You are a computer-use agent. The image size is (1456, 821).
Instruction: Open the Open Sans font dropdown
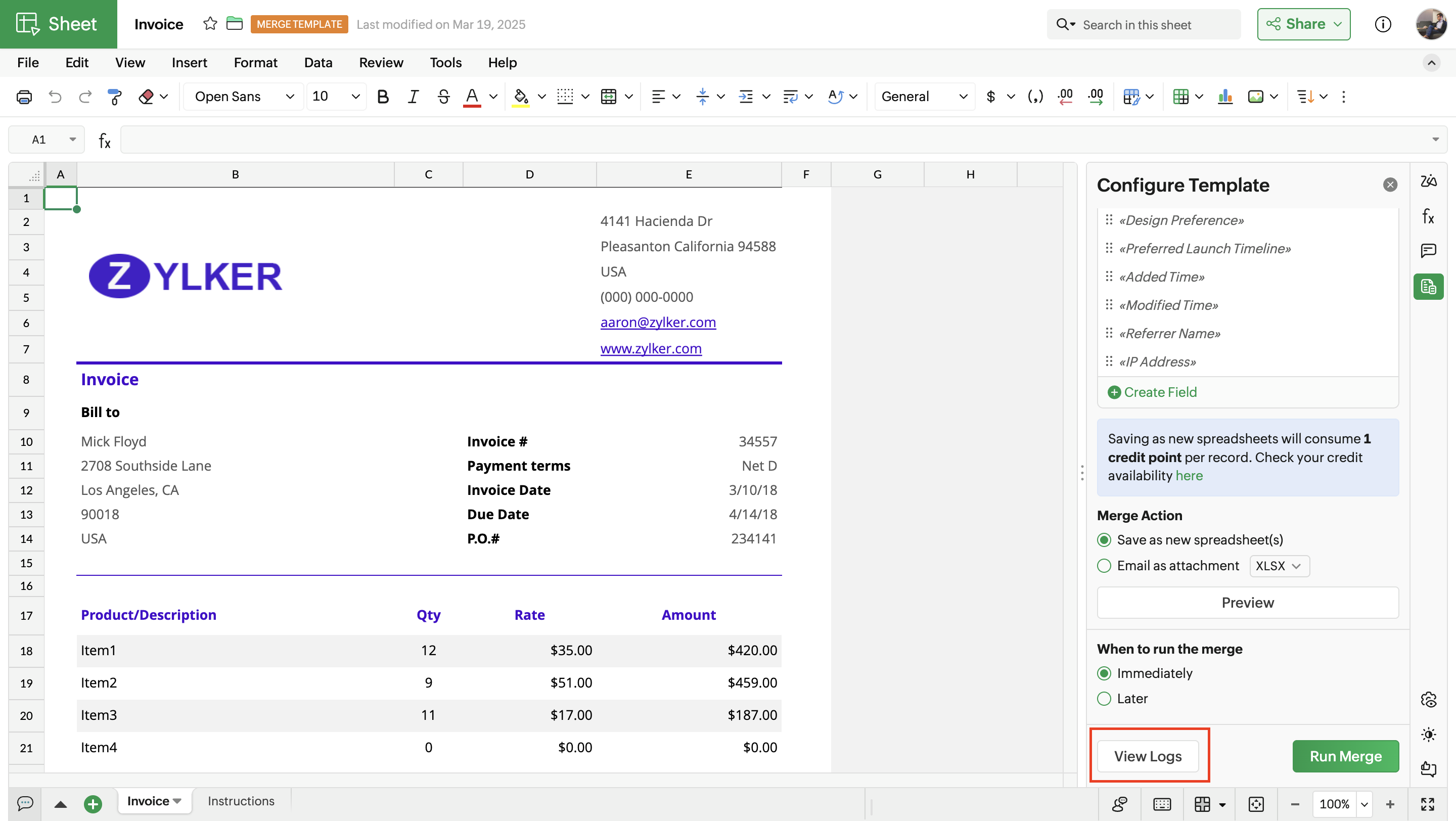pos(244,97)
